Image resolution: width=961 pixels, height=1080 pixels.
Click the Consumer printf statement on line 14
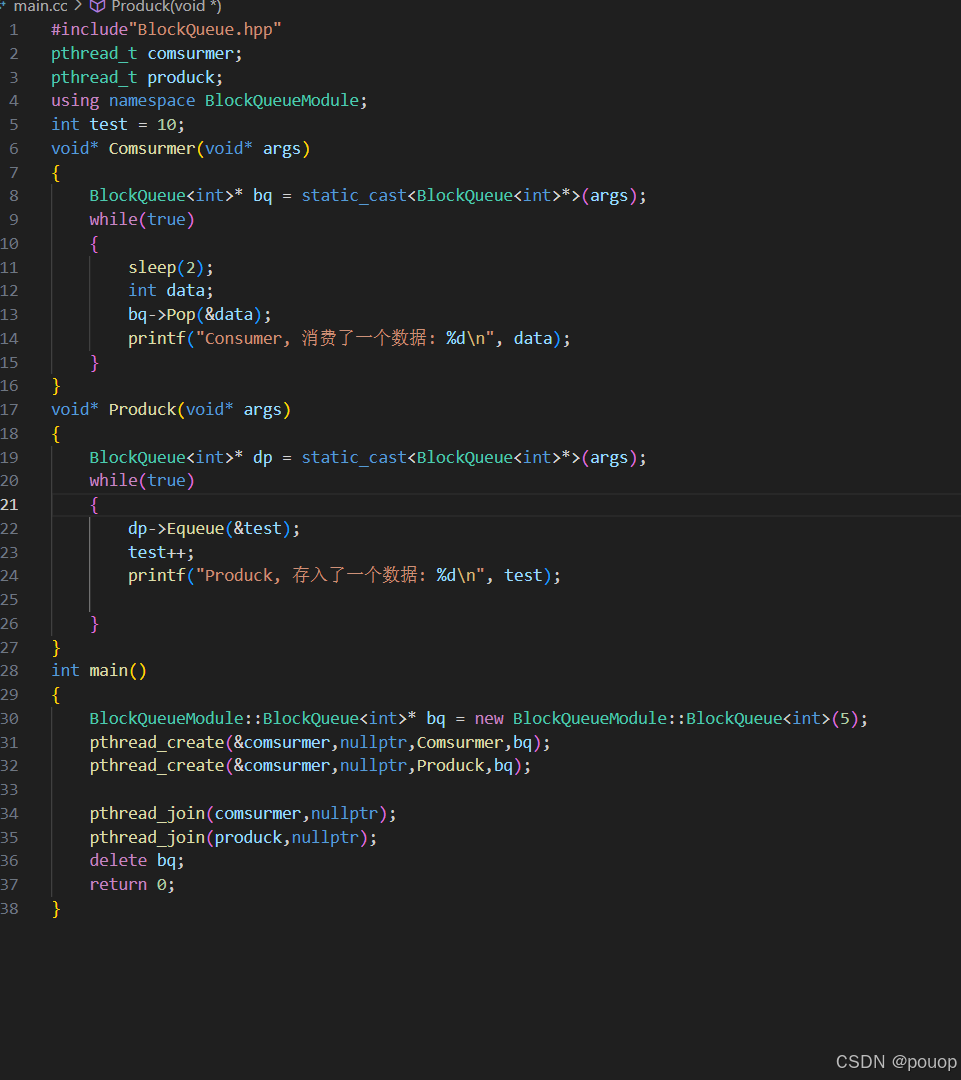tap(349, 338)
